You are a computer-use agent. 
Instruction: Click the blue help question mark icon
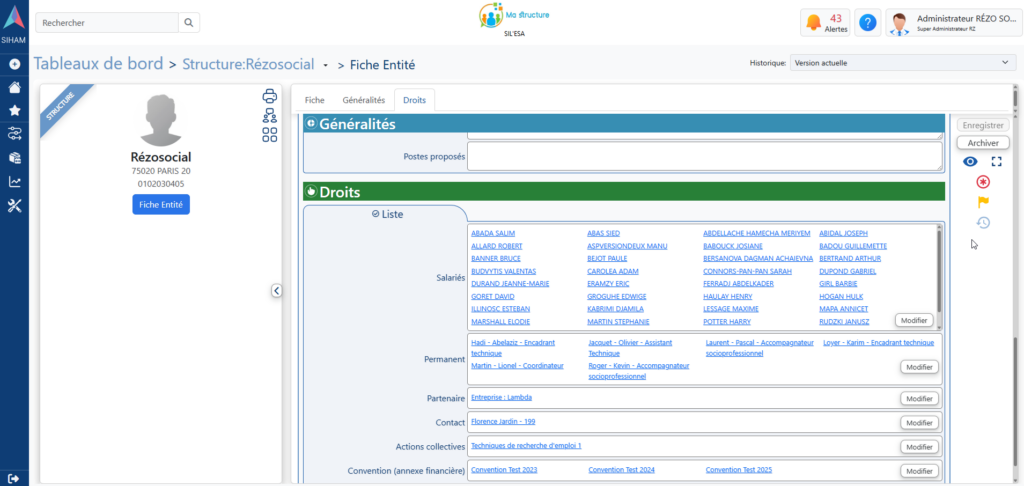click(x=867, y=22)
